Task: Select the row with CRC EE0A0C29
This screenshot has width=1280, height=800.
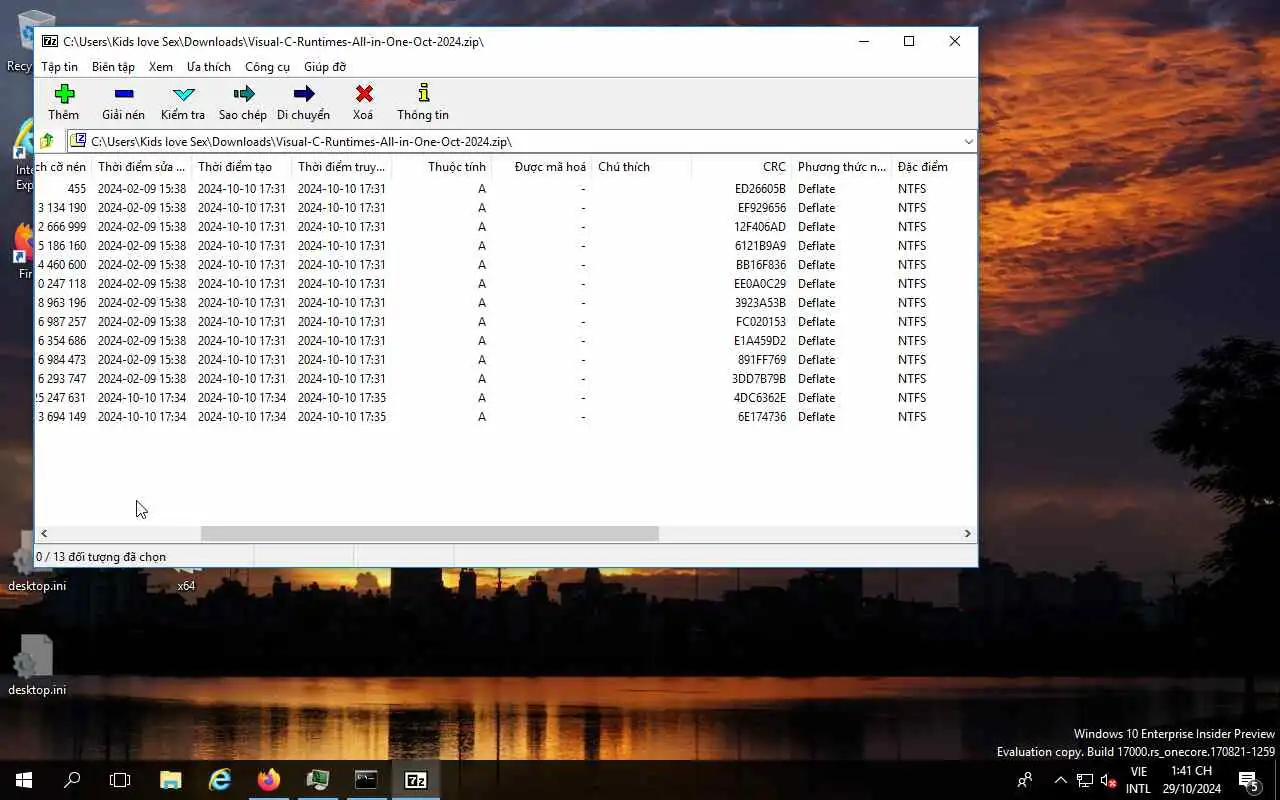Action: (505, 284)
